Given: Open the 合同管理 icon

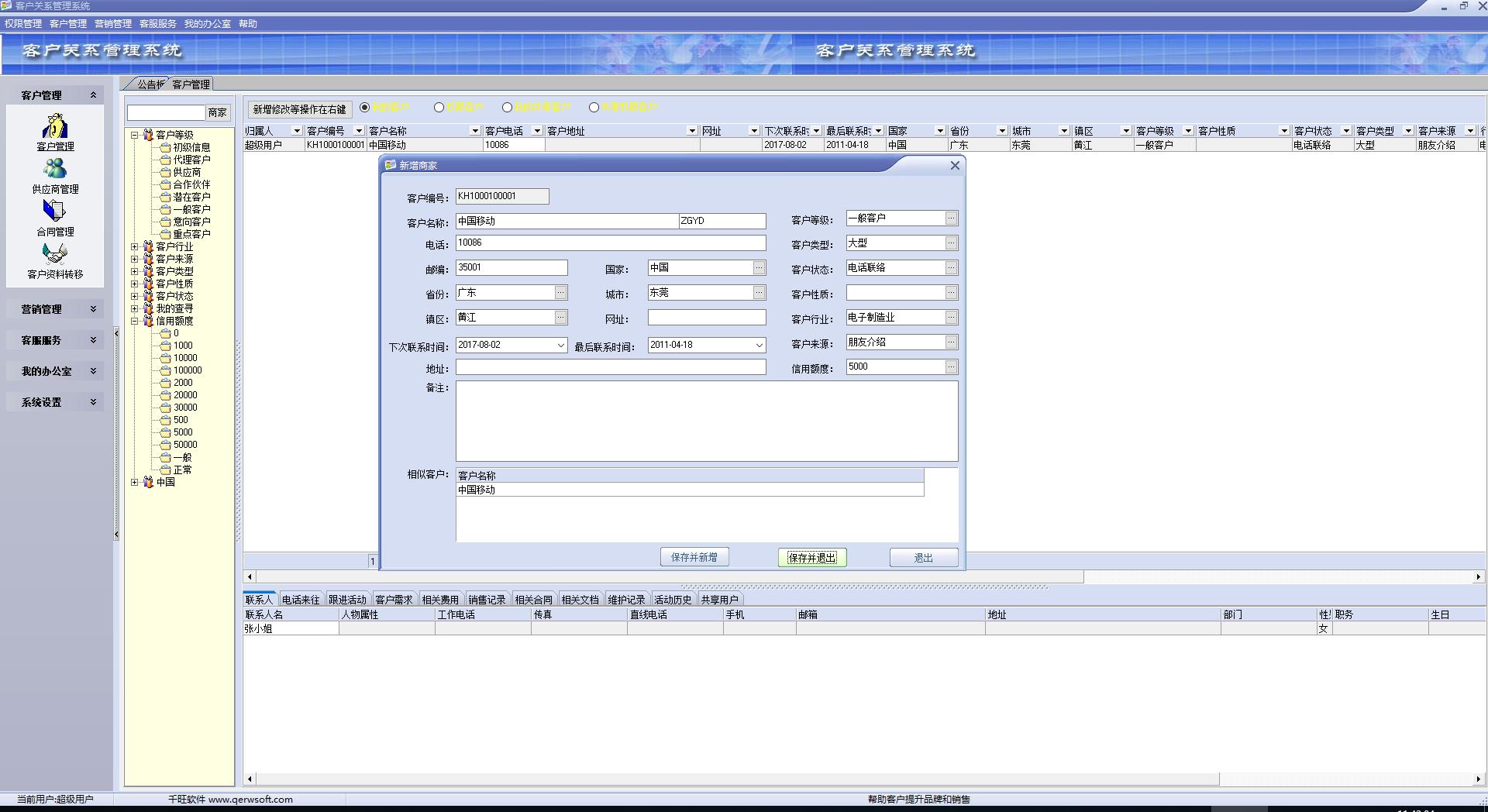Looking at the screenshot, I should [55, 211].
